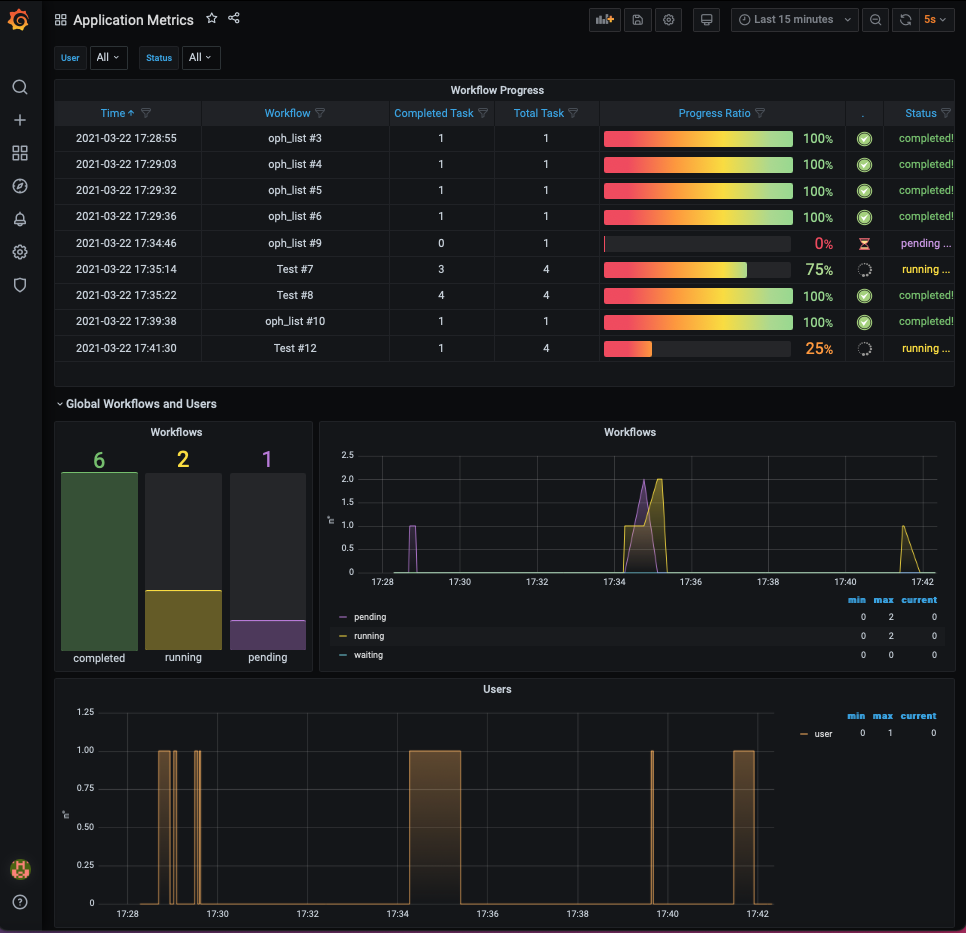
Task: Star the Application Metrics dashboard
Action: (x=211, y=17)
